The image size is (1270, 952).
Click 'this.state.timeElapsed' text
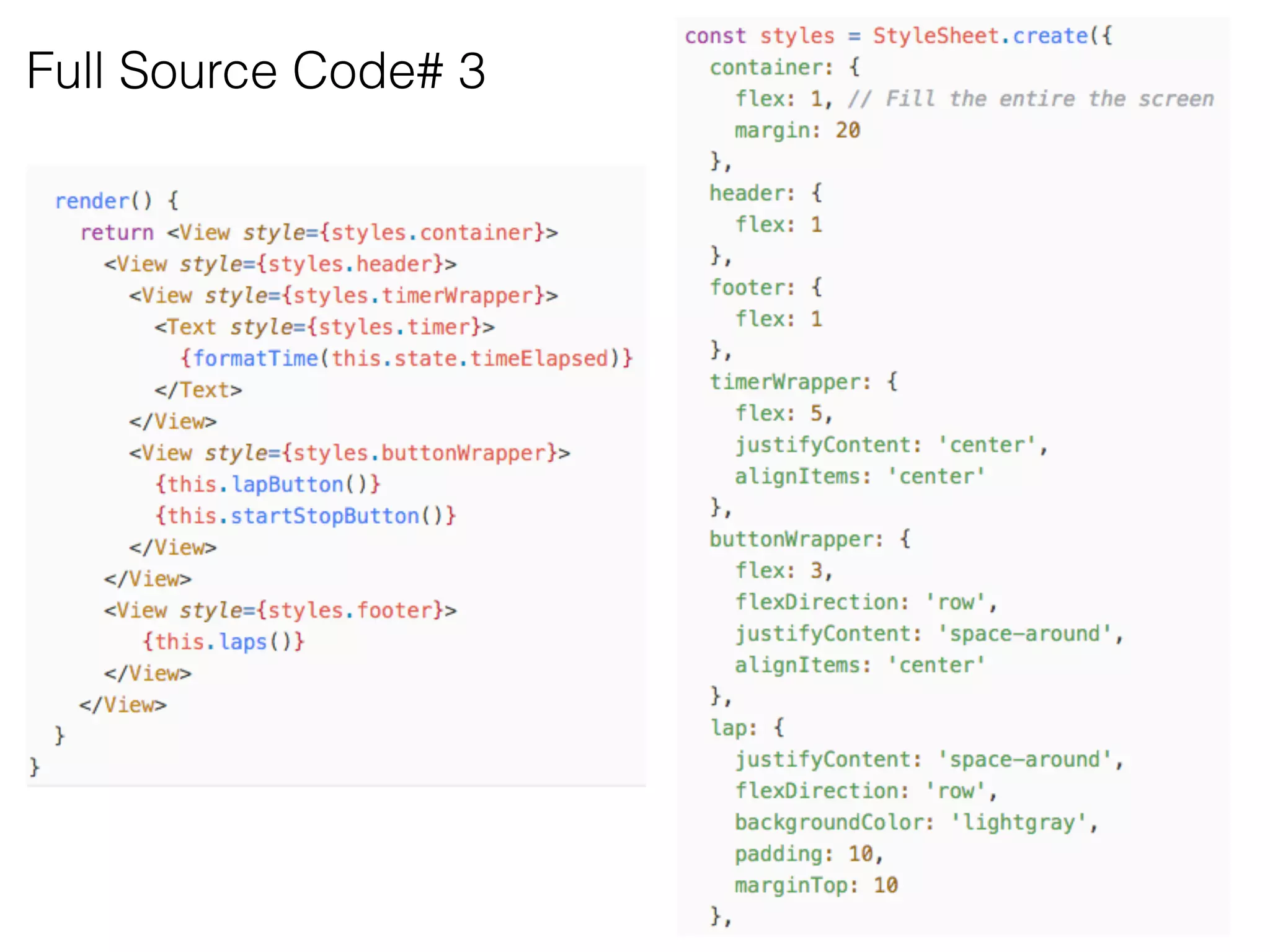[x=469, y=358]
